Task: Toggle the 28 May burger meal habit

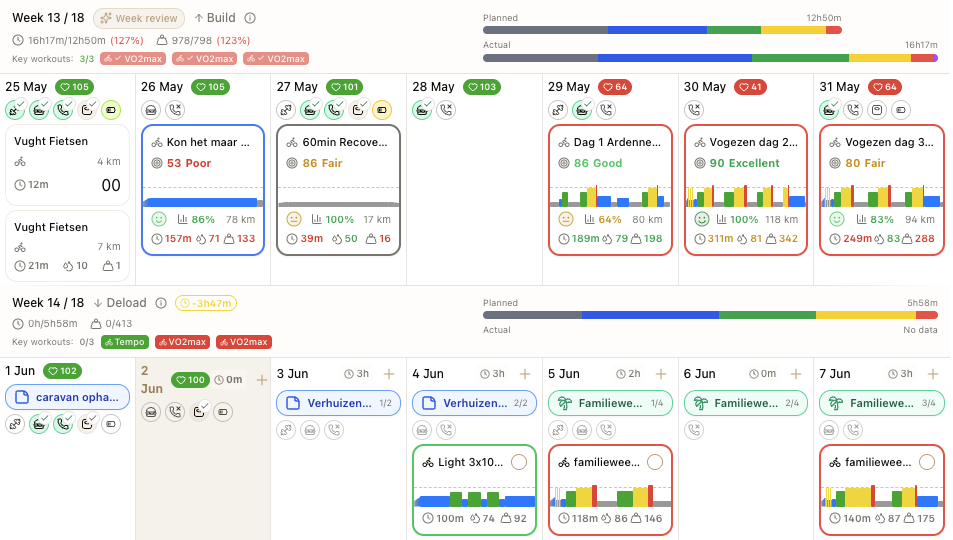Action: pyautogui.click(x=422, y=110)
